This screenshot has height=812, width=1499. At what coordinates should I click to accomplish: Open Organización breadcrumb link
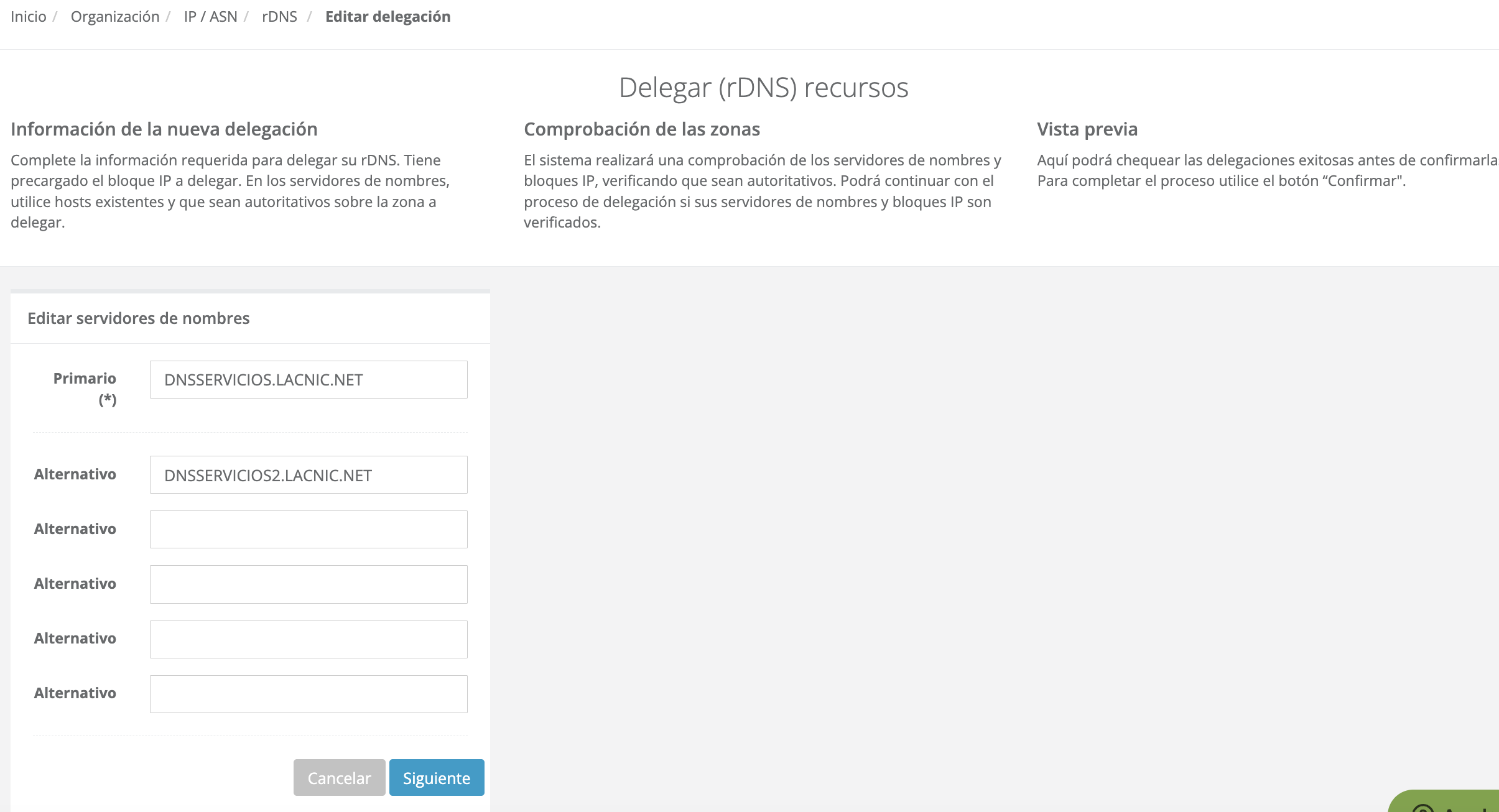[115, 17]
